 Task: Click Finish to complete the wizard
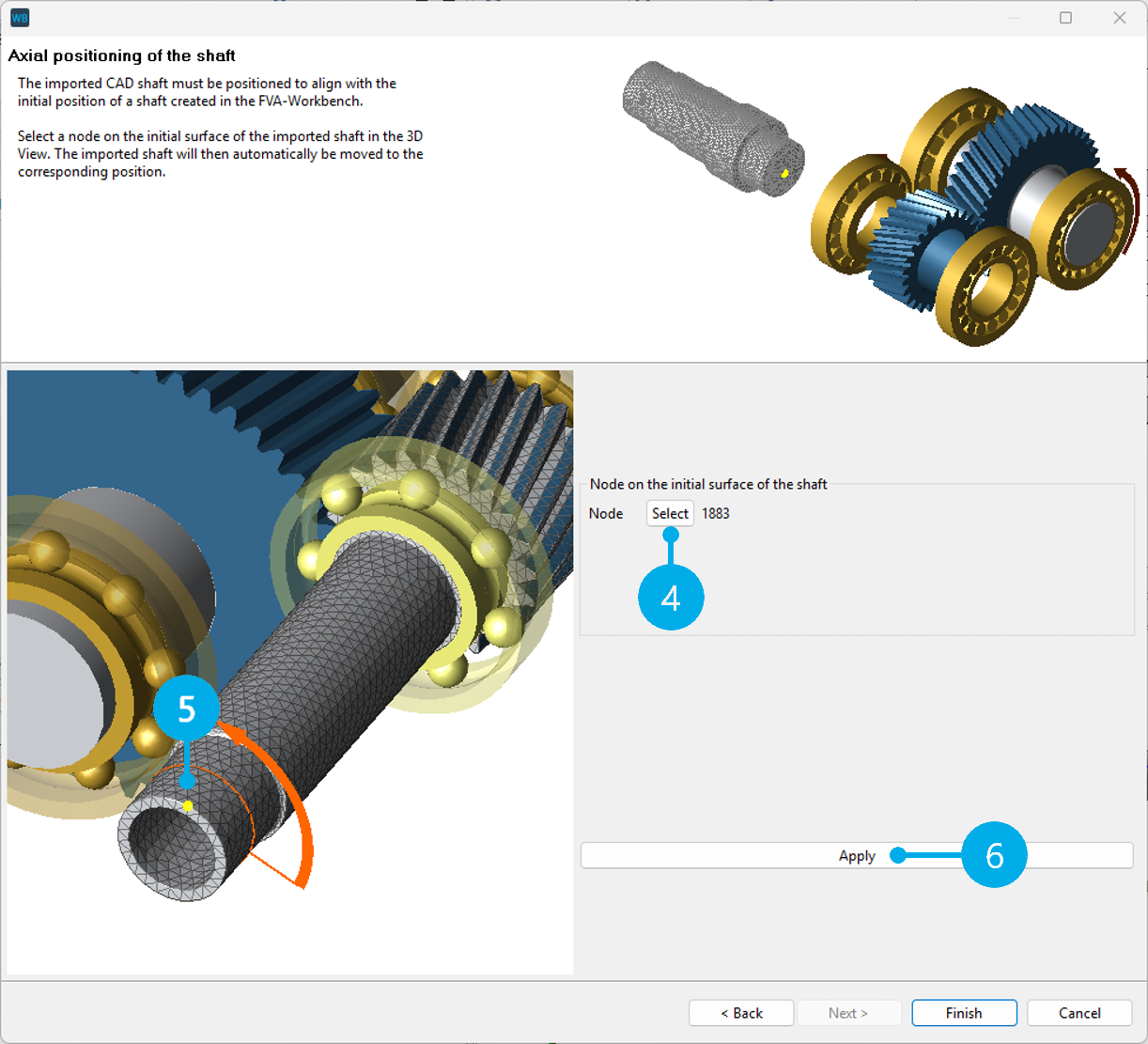pos(964,1013)
